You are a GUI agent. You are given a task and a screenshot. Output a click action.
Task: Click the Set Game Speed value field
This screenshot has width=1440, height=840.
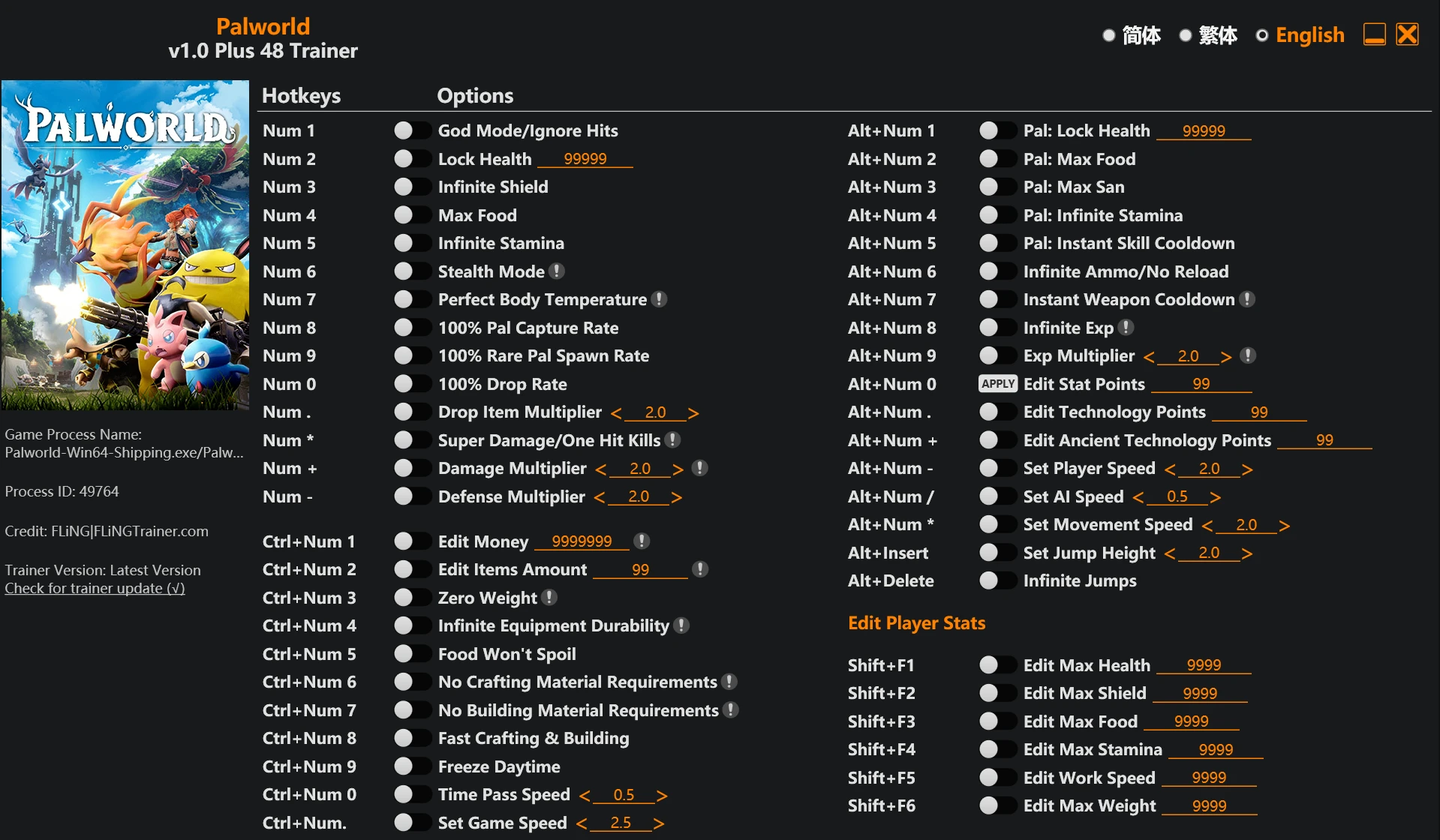tap(621, 823)
